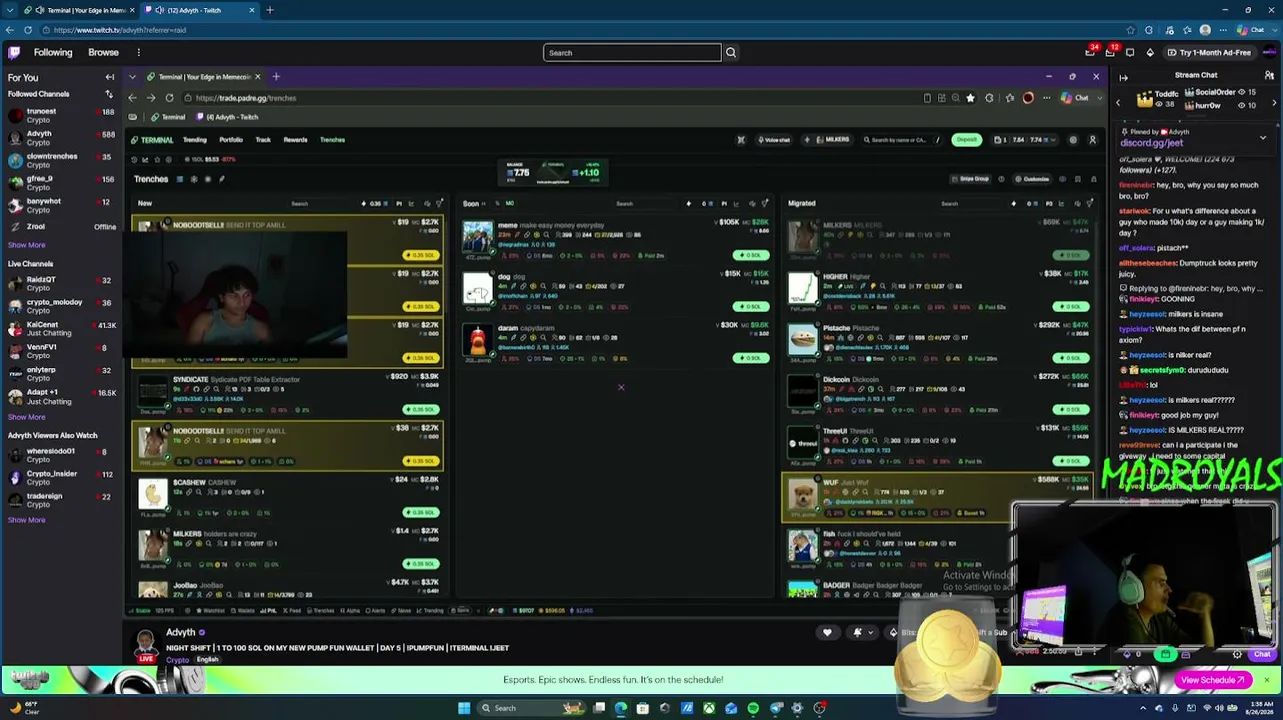Open trunoest in Followed Channels
Viewport: 1283px width, 720px height.
click(60, 116)
